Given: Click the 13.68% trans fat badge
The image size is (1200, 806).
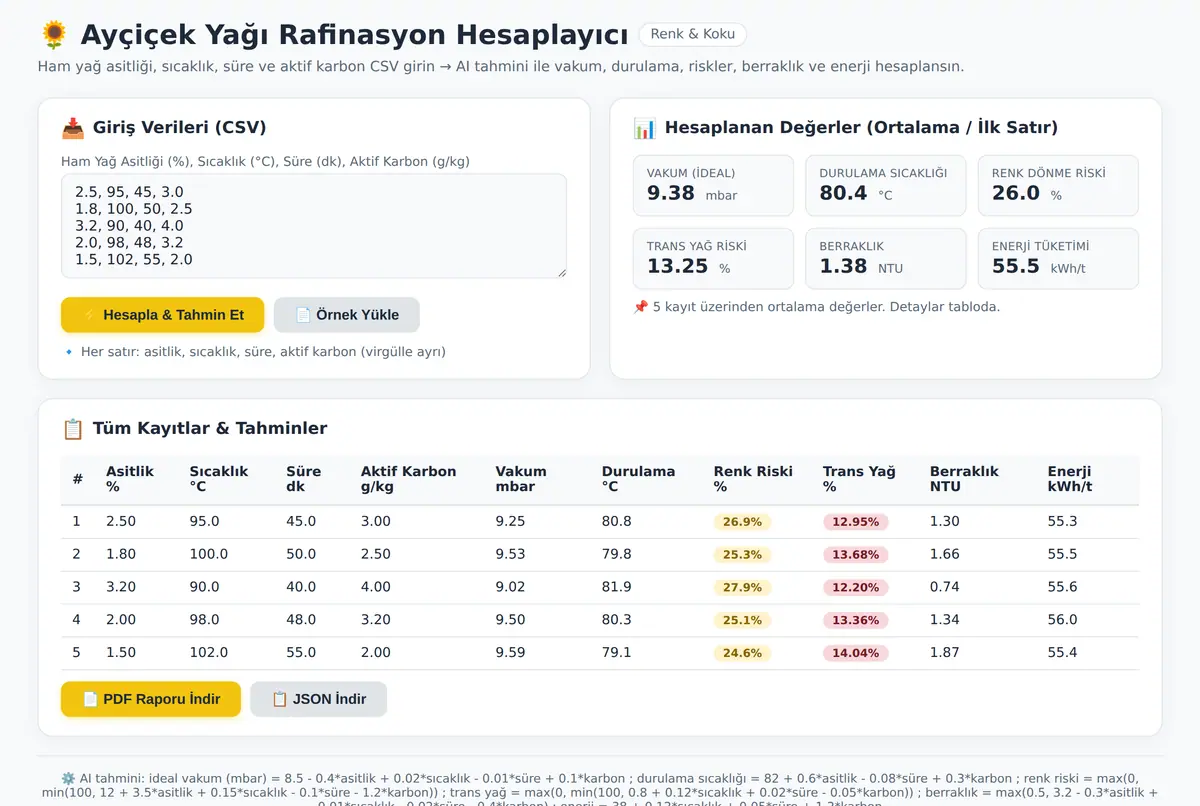Looking at the screenshot, I should [x=856, y=555].
